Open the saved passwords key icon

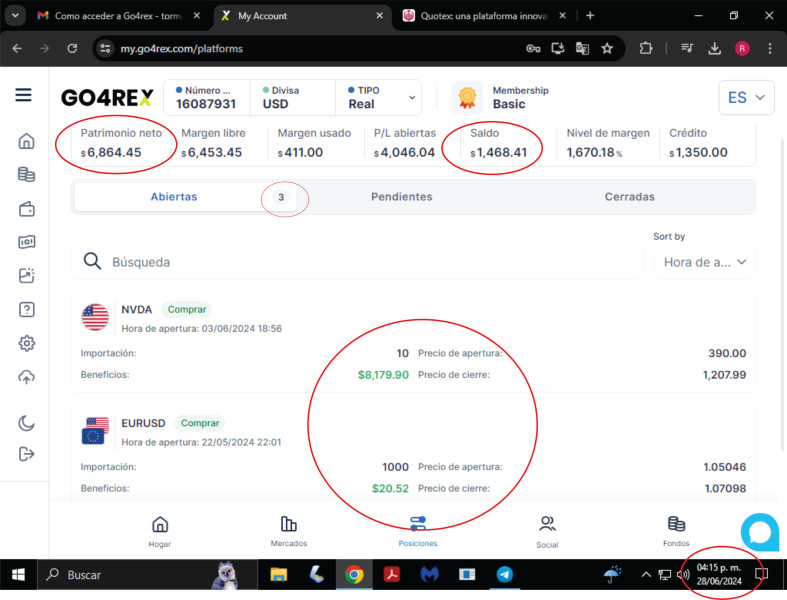pos(533,48)
